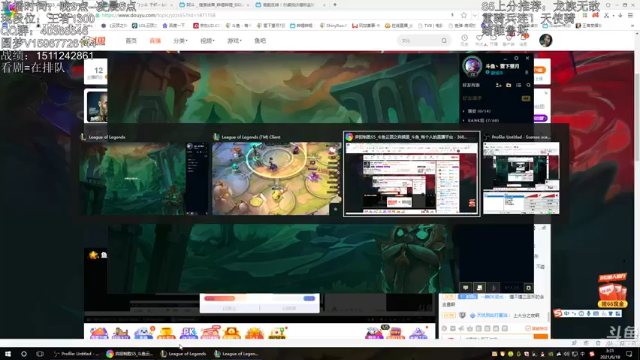Click the add friend icon in LoL panel

coord(498,85)
